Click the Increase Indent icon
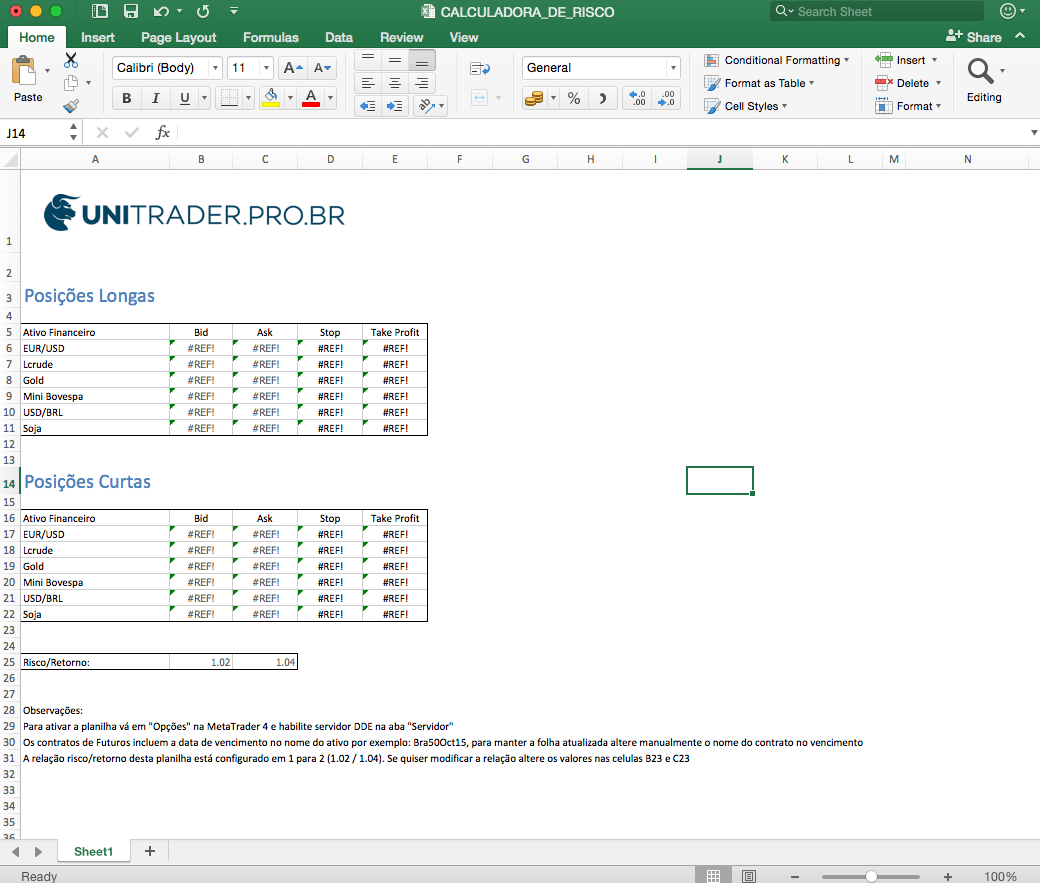 coord(395,106)
